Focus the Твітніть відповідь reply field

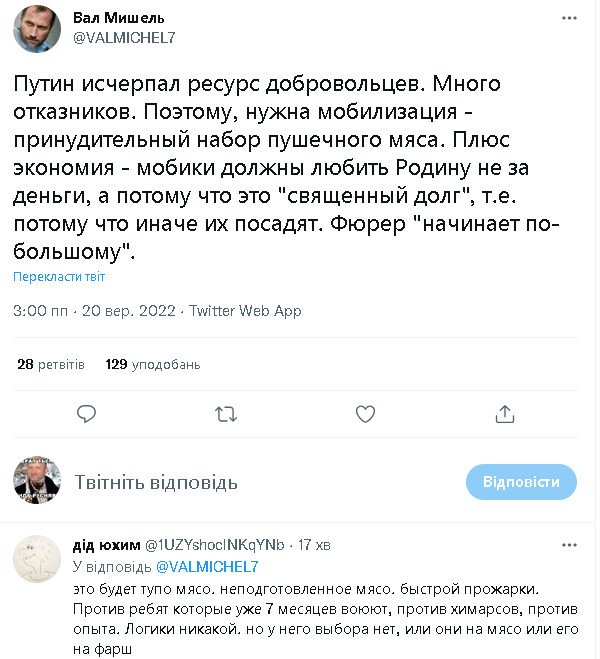[250, 482]
